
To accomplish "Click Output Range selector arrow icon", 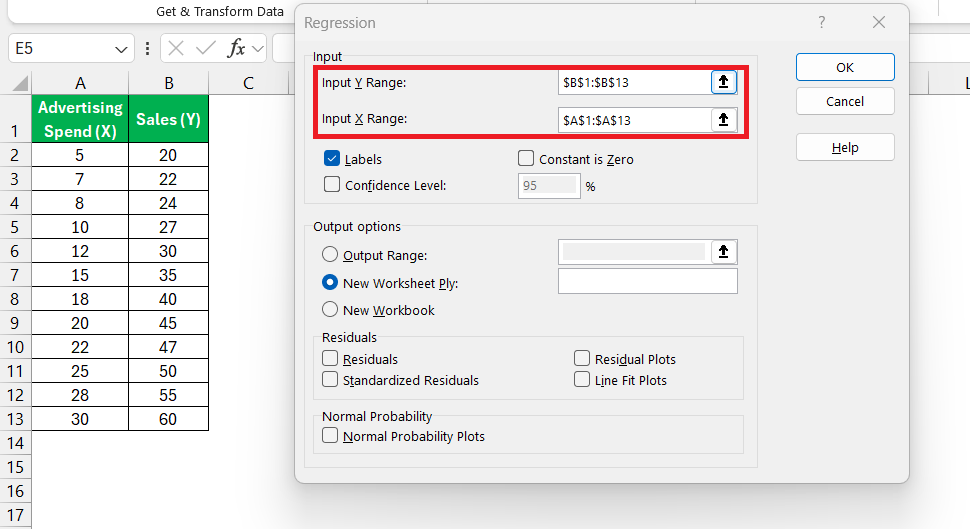I will (x=724, y=252).
